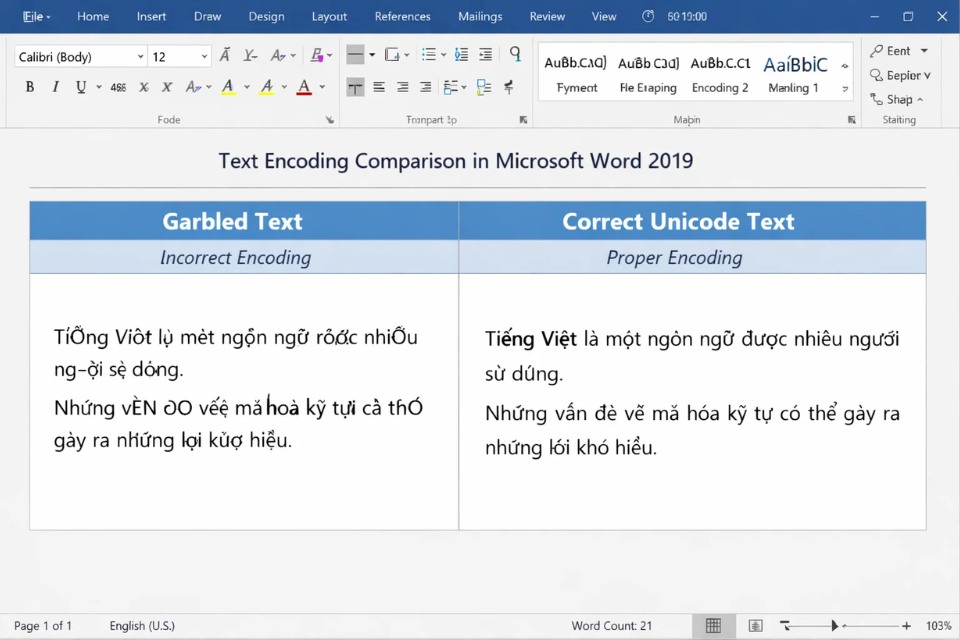
Task: Apply Italic formatting
Action: [55, 87]
